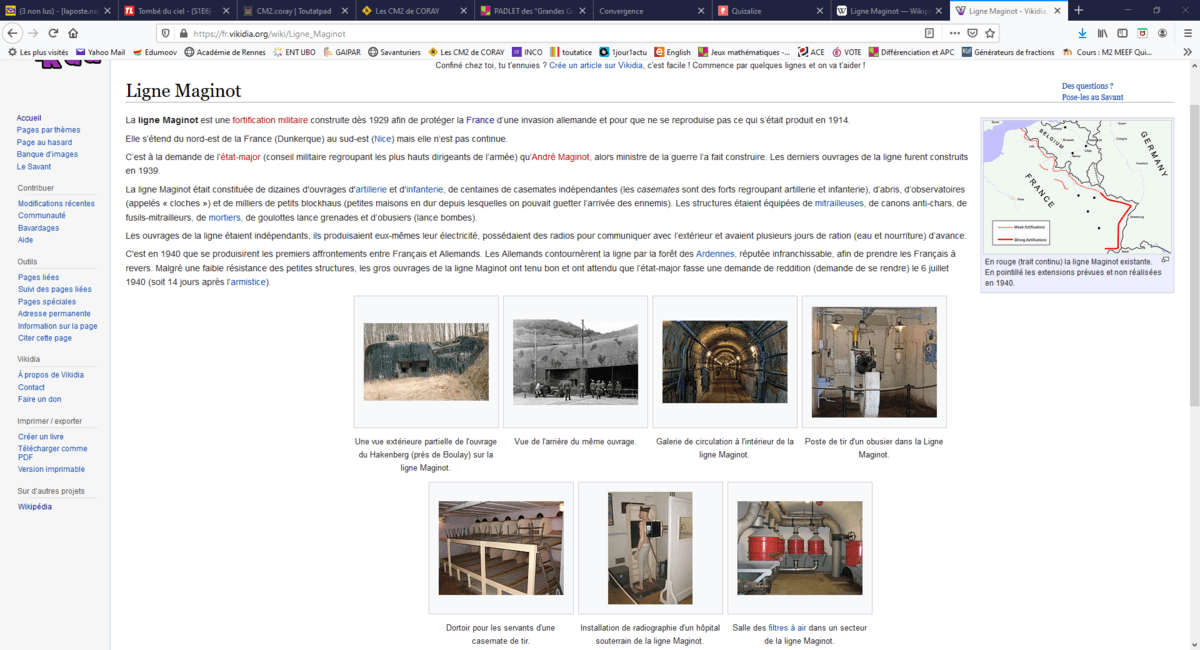Open Pages spéciales sidebar link
The image size is (1200, 650).
coord(46,301)
